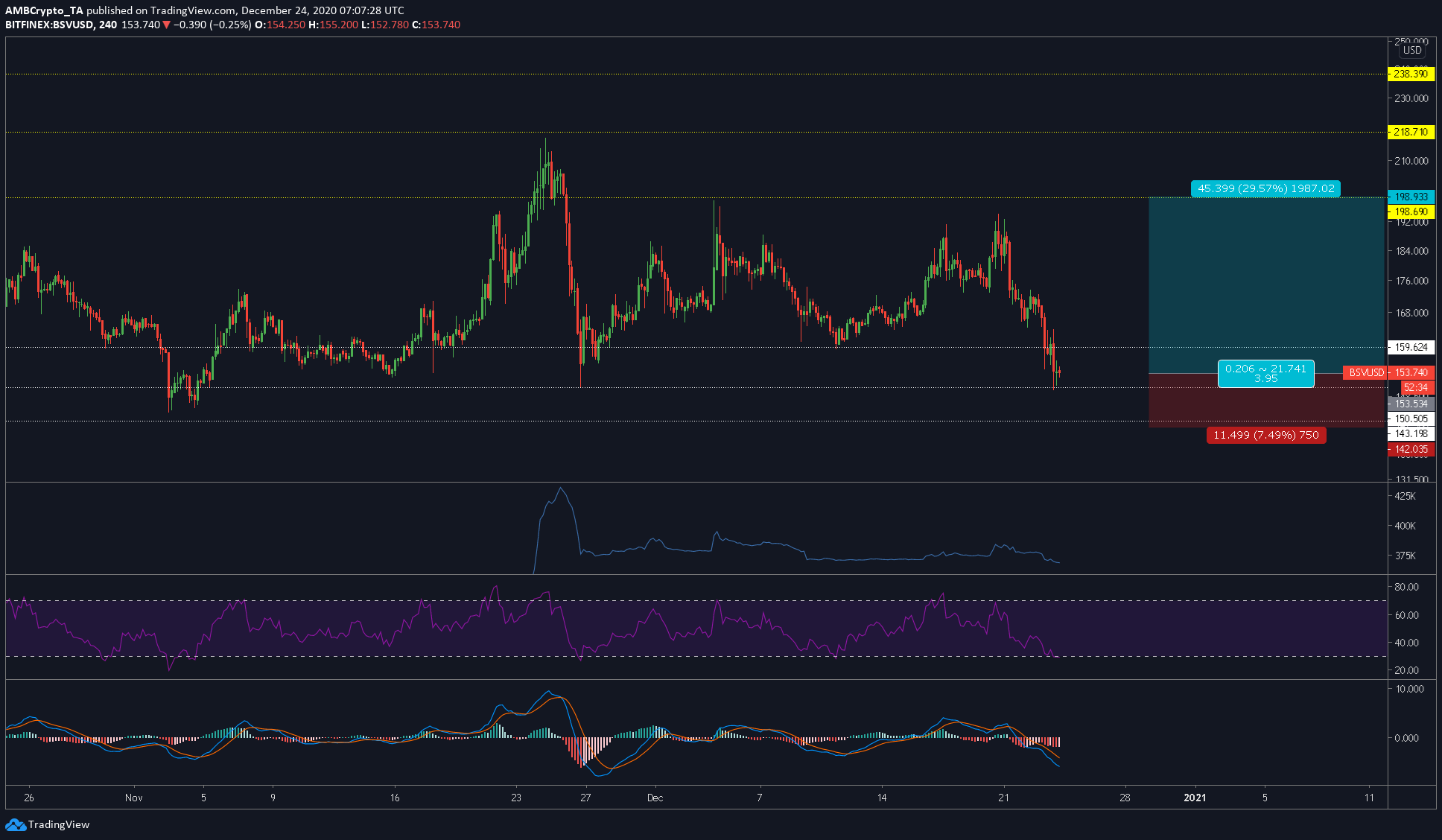Click the 159.624 white support level label

point(1411,347)
